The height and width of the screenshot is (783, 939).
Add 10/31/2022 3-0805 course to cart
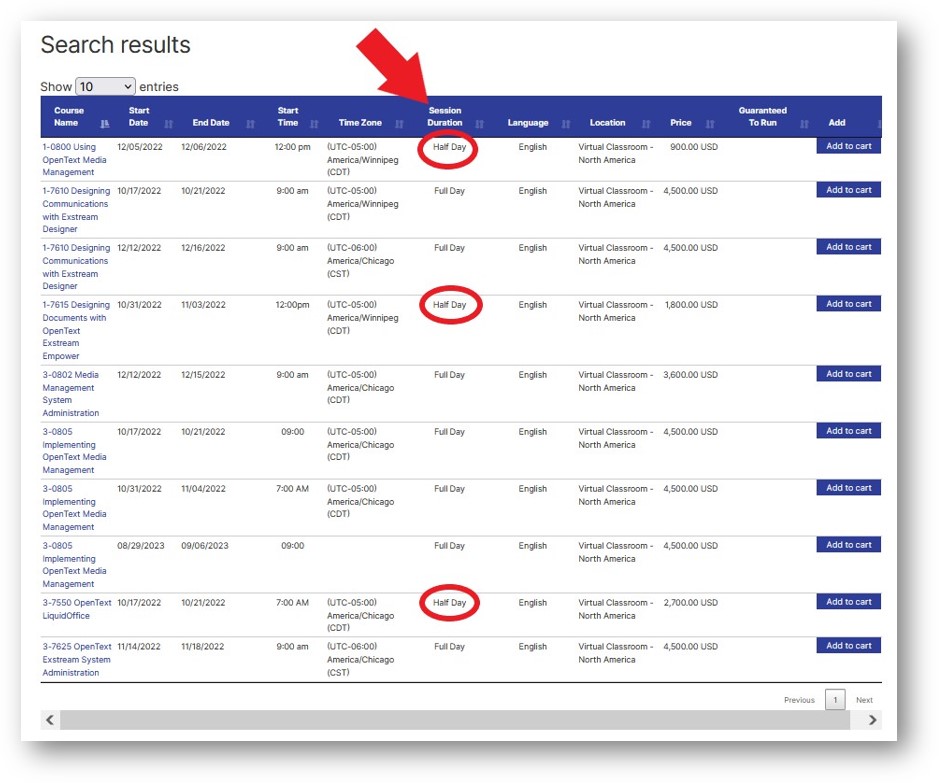(x=849, y=487)
